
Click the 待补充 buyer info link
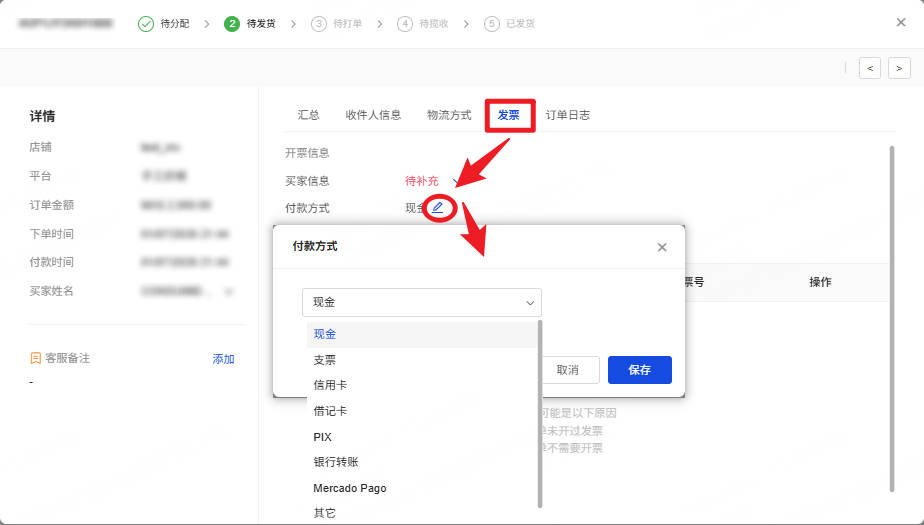coord(422,181)
